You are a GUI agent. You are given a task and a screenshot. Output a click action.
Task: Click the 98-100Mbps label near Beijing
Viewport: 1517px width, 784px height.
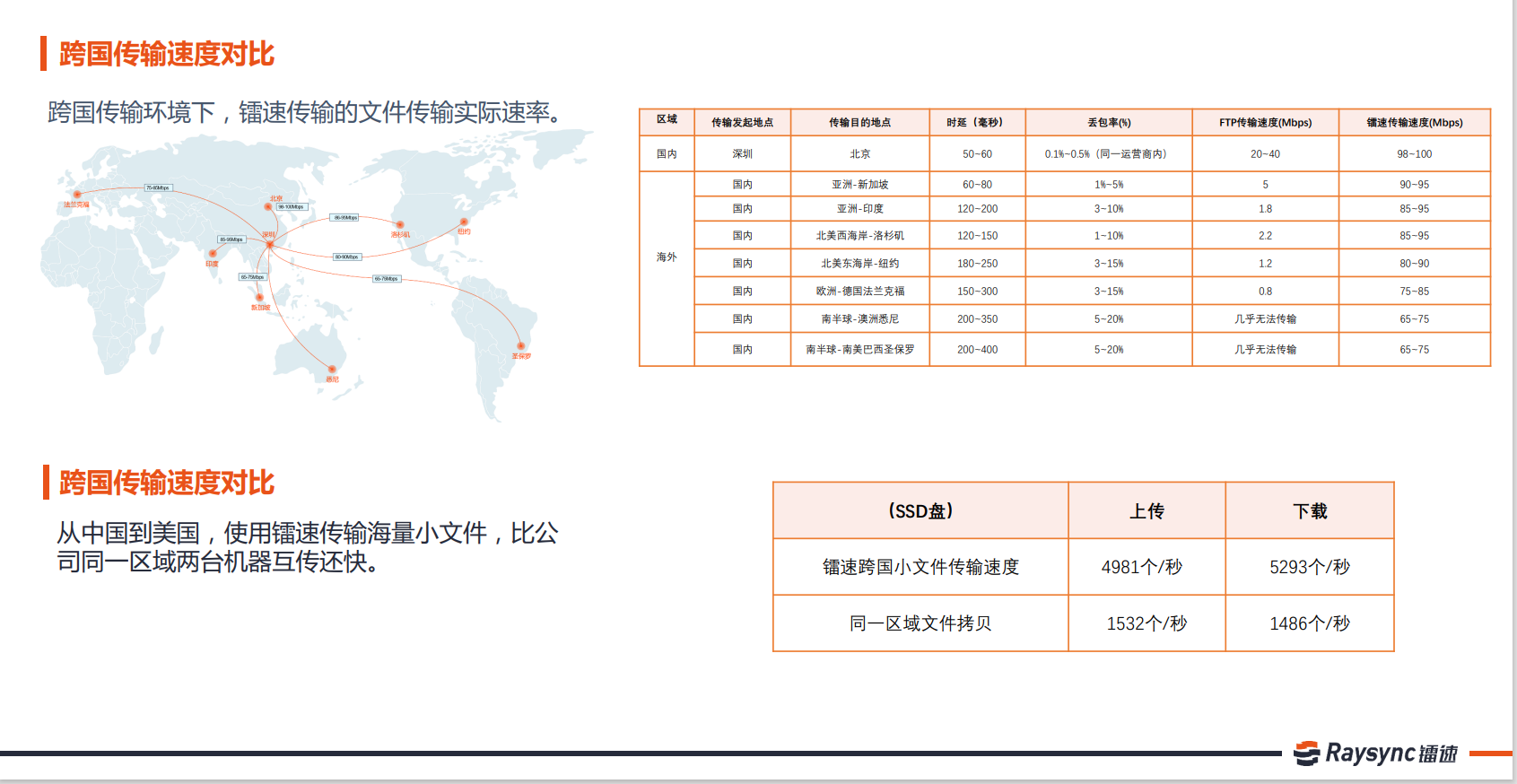(x=292, y=206)
